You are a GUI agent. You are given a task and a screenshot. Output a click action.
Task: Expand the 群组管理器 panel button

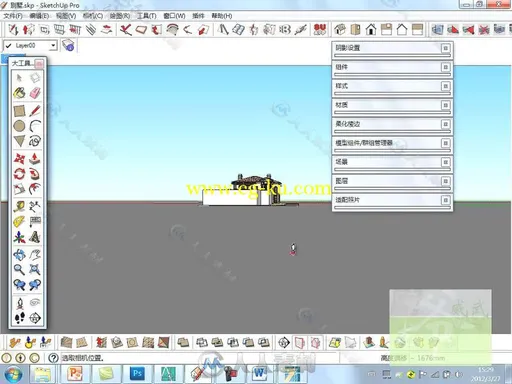[445, 143]
